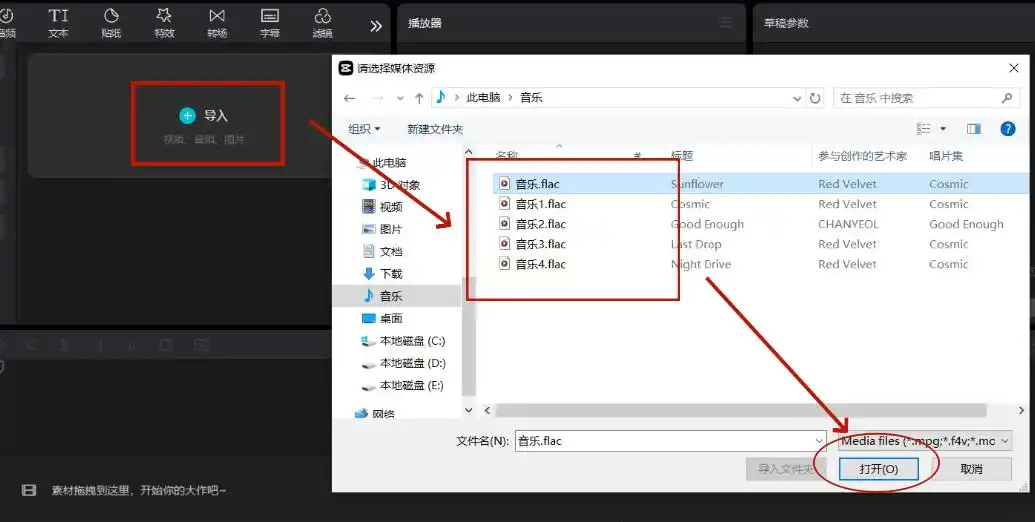Open the Media files type filter dropdown

pyautogui.click(x=925, y=441)
